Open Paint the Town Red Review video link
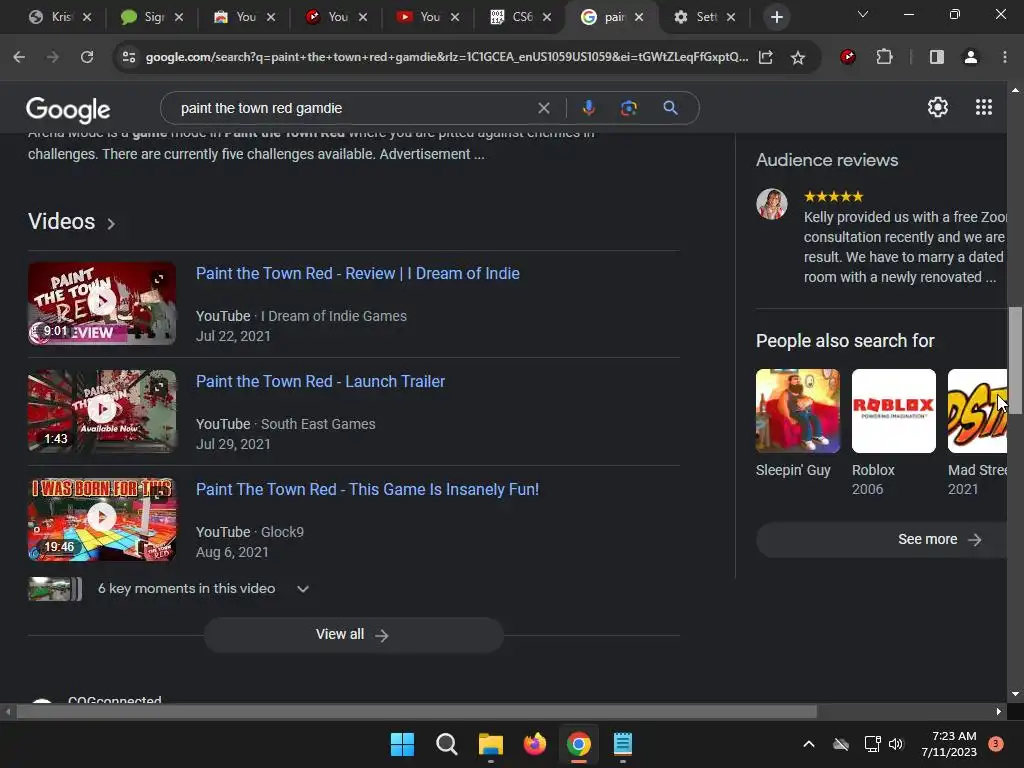This screenshot has width=1024, height=768. click(x=358, y=273)
